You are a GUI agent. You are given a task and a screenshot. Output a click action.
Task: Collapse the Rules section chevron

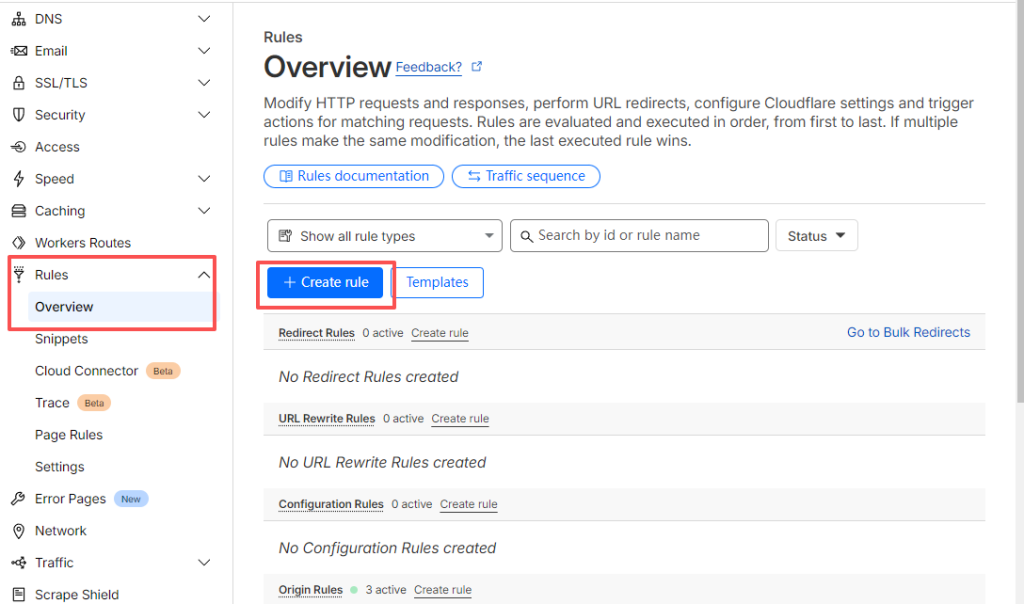point(204,275)
